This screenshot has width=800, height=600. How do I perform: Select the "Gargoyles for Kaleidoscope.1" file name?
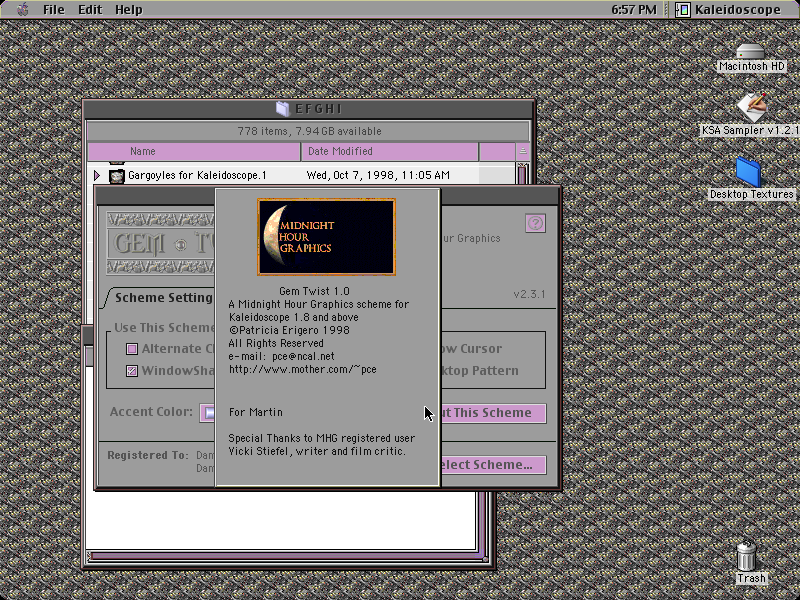click(x=197, y=176)
